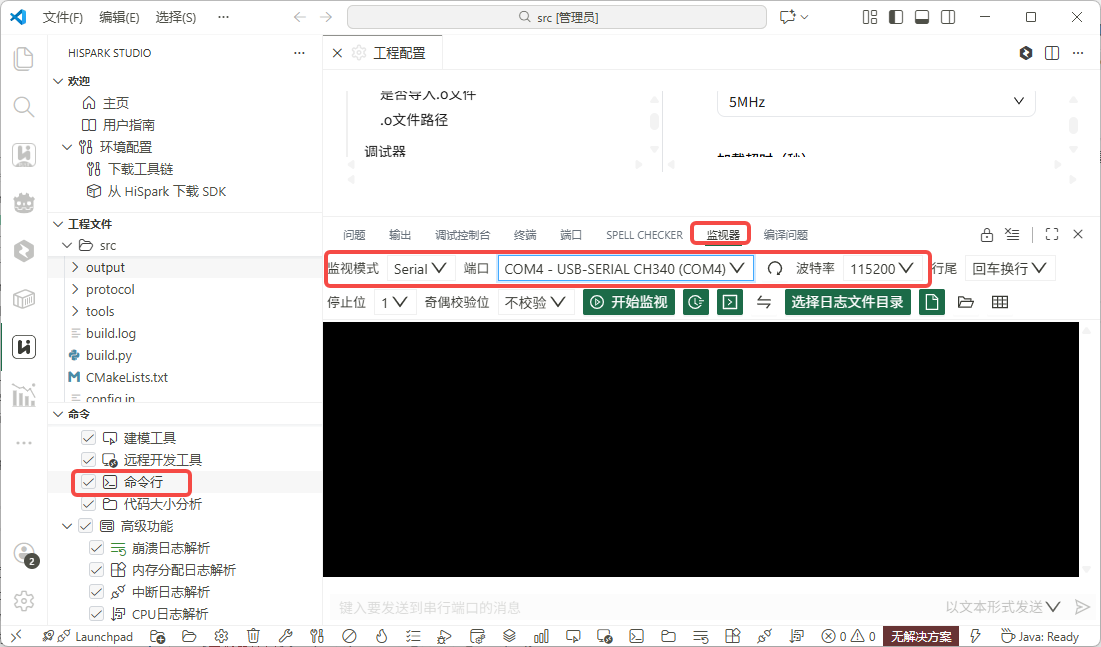The image size is (1101, 647).
Task: Click the HiSpark hexagon icon in editor title
Action: click(x=1026, y=53)
